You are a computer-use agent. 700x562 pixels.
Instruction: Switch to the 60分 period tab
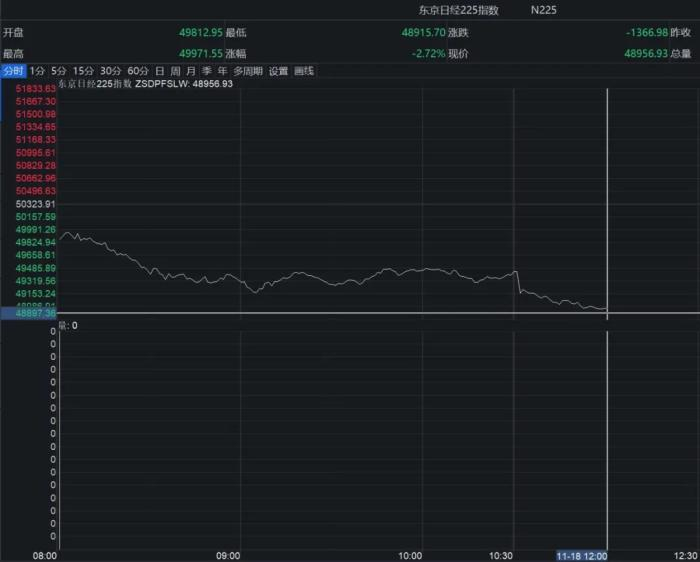(138, 71)
